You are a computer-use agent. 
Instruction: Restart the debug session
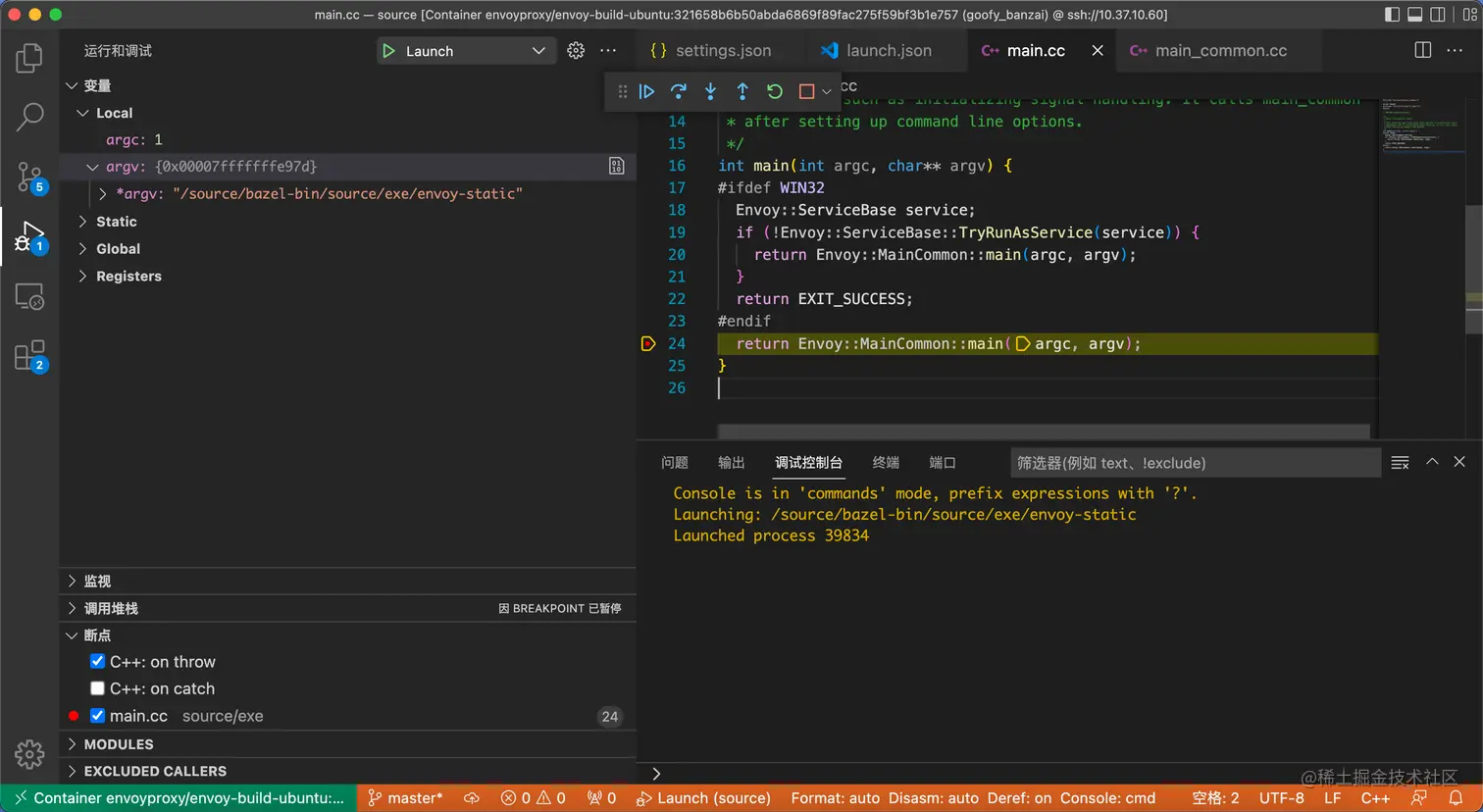[775, 91]
